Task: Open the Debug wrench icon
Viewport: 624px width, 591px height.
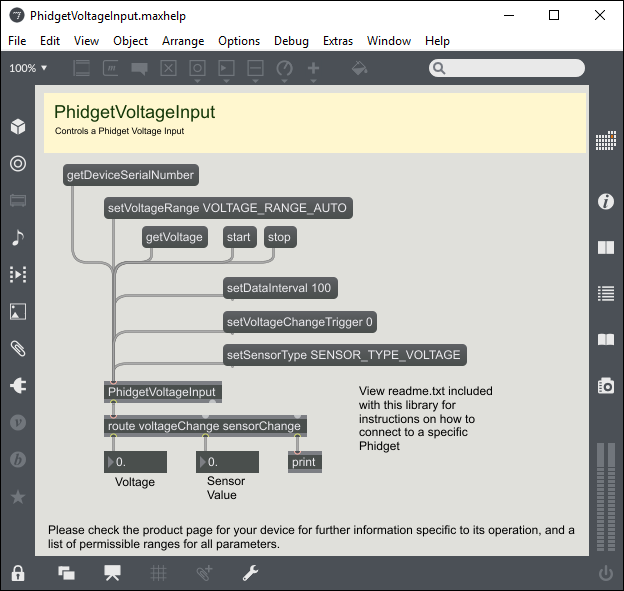Action: tap(251, 573)
